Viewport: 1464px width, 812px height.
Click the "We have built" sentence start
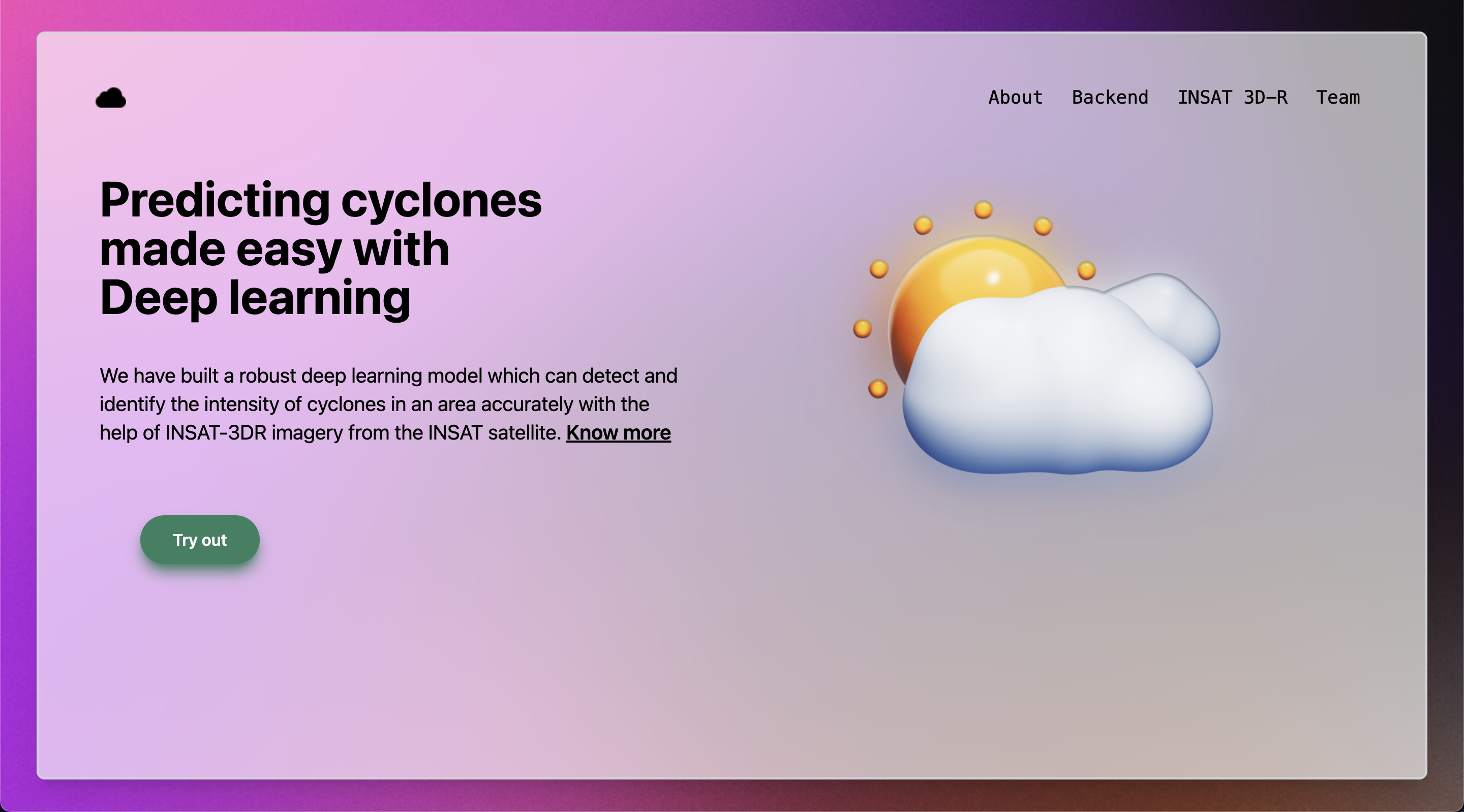(158, 376)
